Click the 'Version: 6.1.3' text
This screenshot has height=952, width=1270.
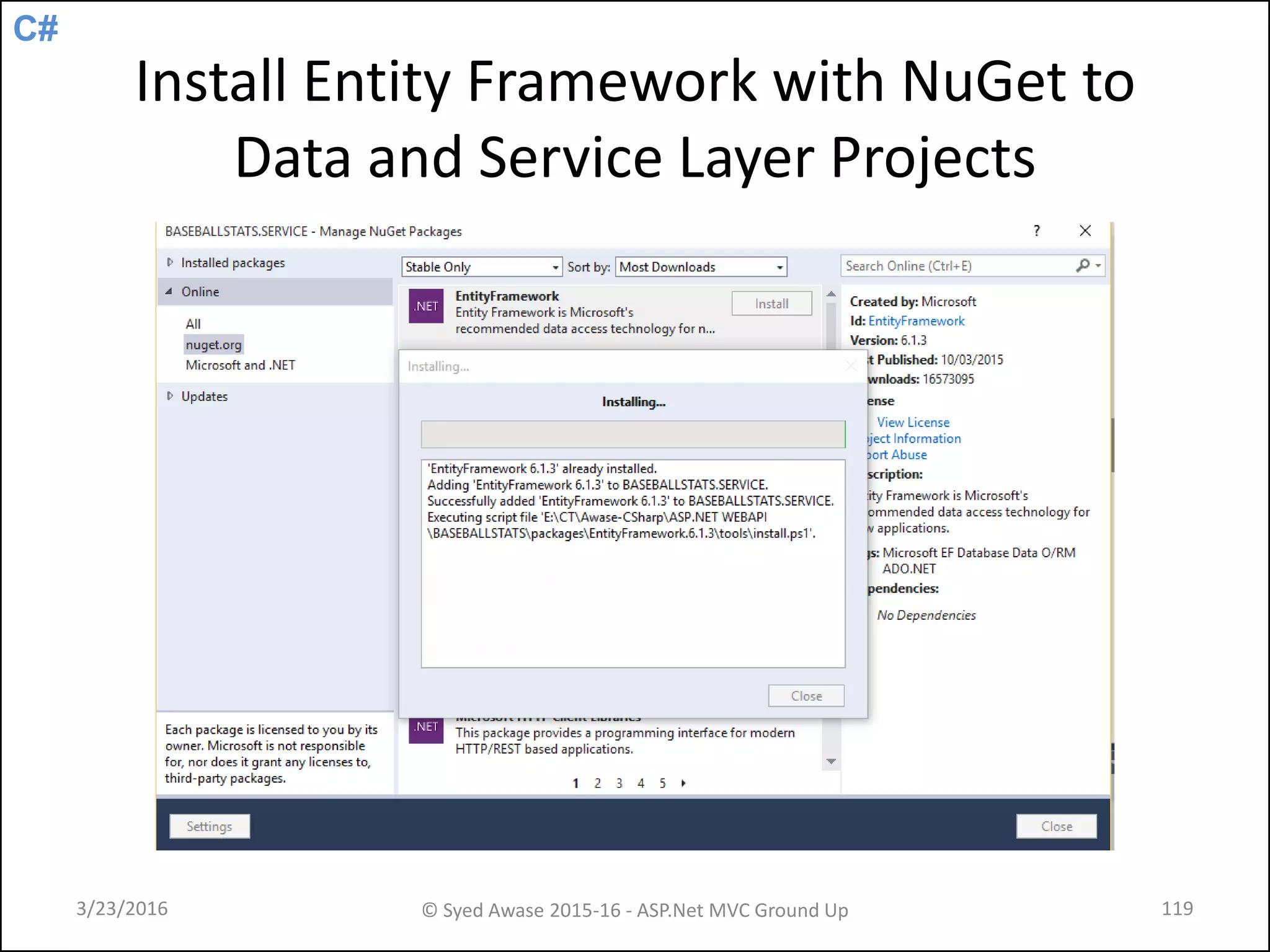(888, 340)
